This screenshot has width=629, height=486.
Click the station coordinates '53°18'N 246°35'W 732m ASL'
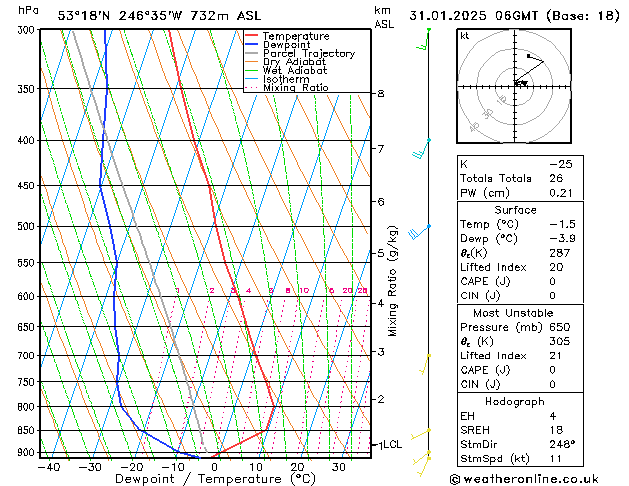point(159,16)
